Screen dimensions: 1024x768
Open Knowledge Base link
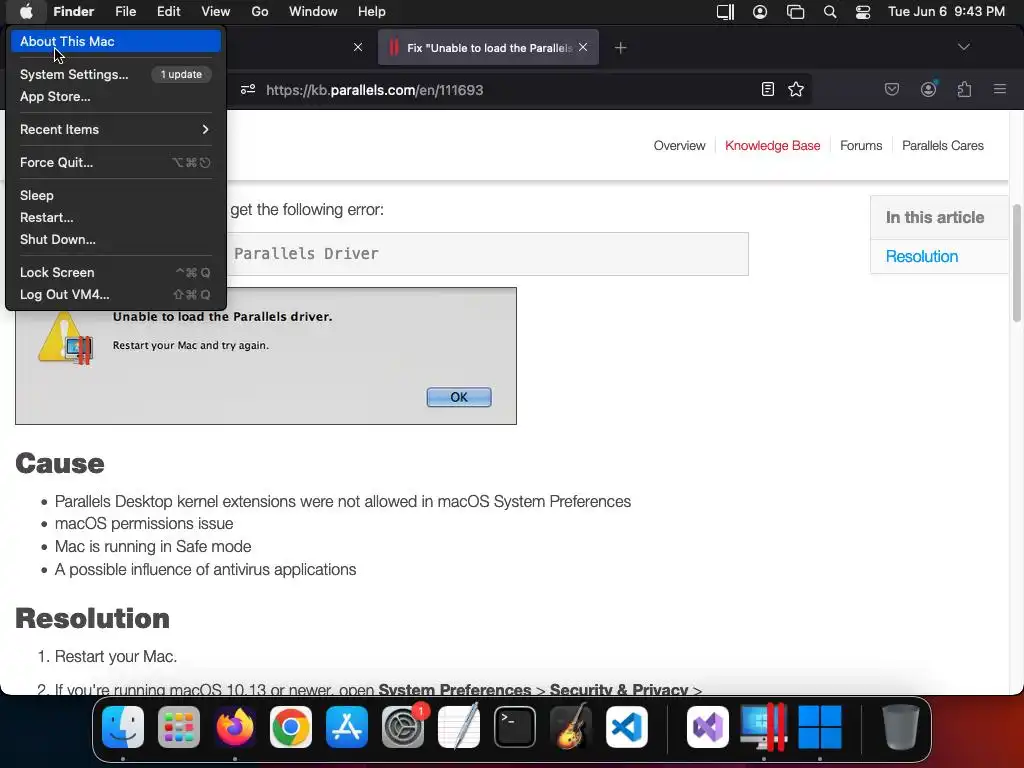coord(772,146)
